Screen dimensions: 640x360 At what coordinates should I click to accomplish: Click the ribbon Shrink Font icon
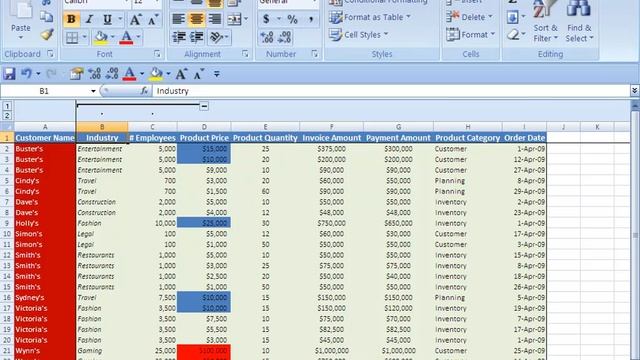pyautogui.click(x=152, y=19)
